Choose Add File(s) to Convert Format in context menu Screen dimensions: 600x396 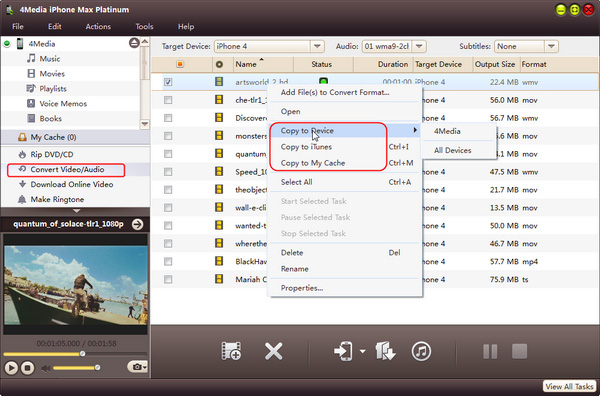344,92
